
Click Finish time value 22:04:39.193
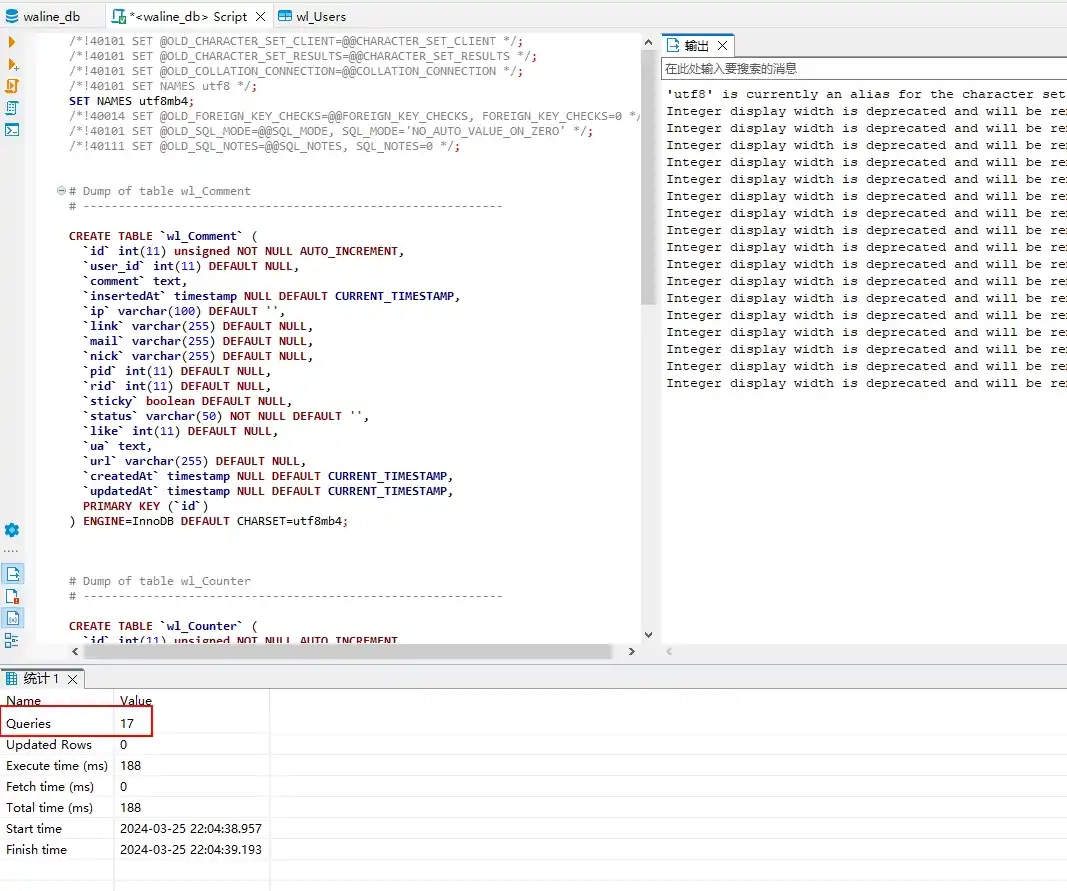point(191,849)
